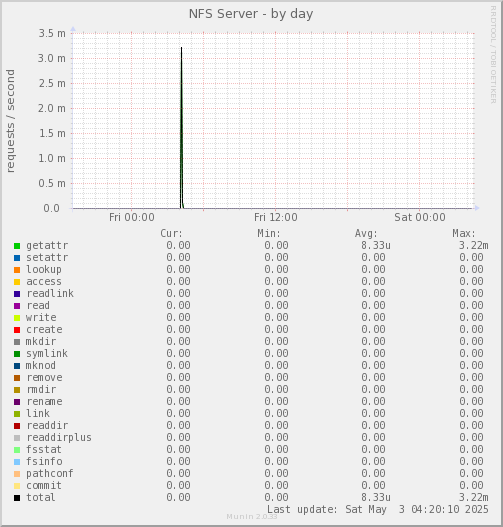Click the remove legend label

[x=44, y=378]
